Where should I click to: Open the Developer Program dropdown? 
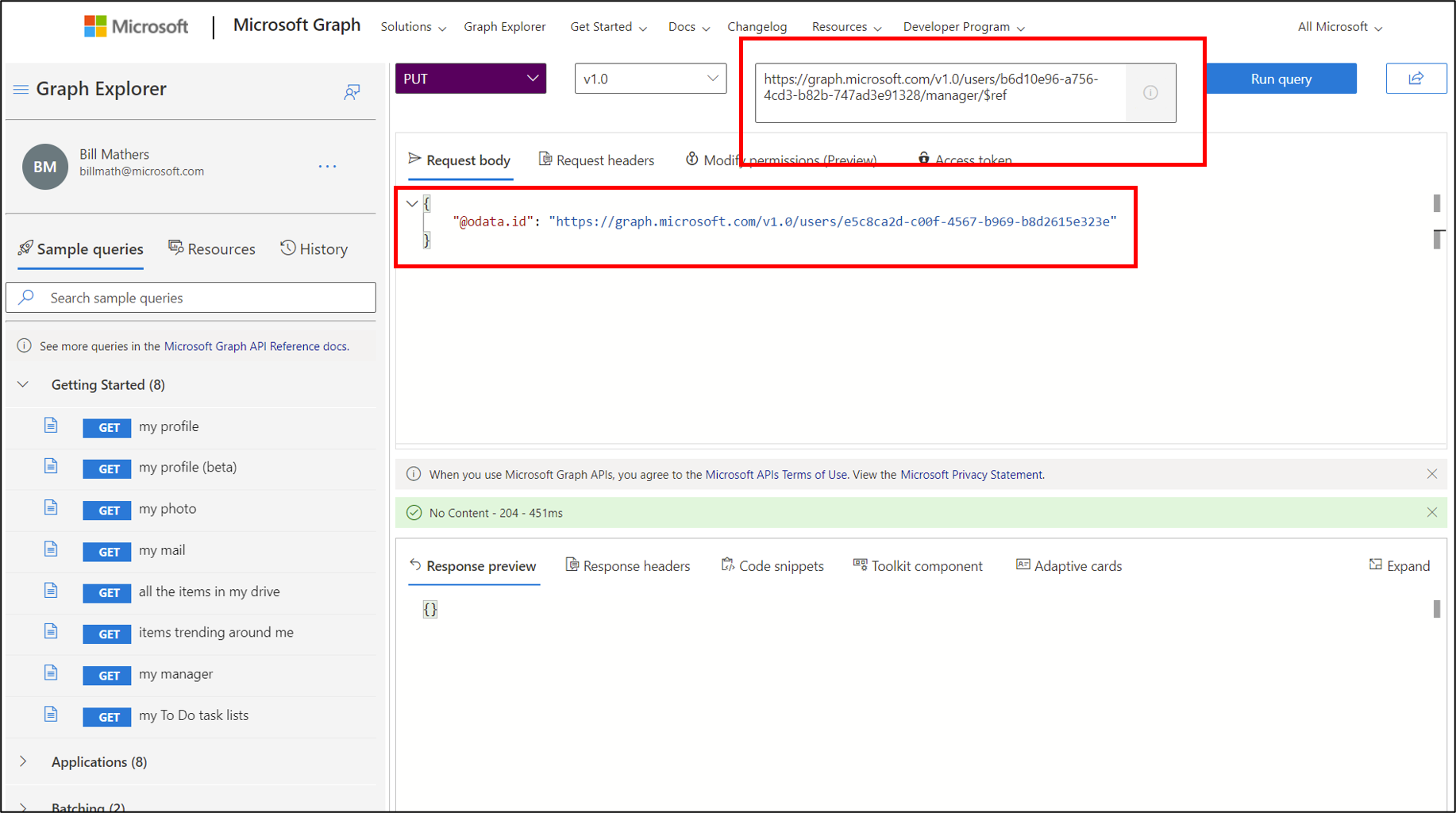(964, 27)
